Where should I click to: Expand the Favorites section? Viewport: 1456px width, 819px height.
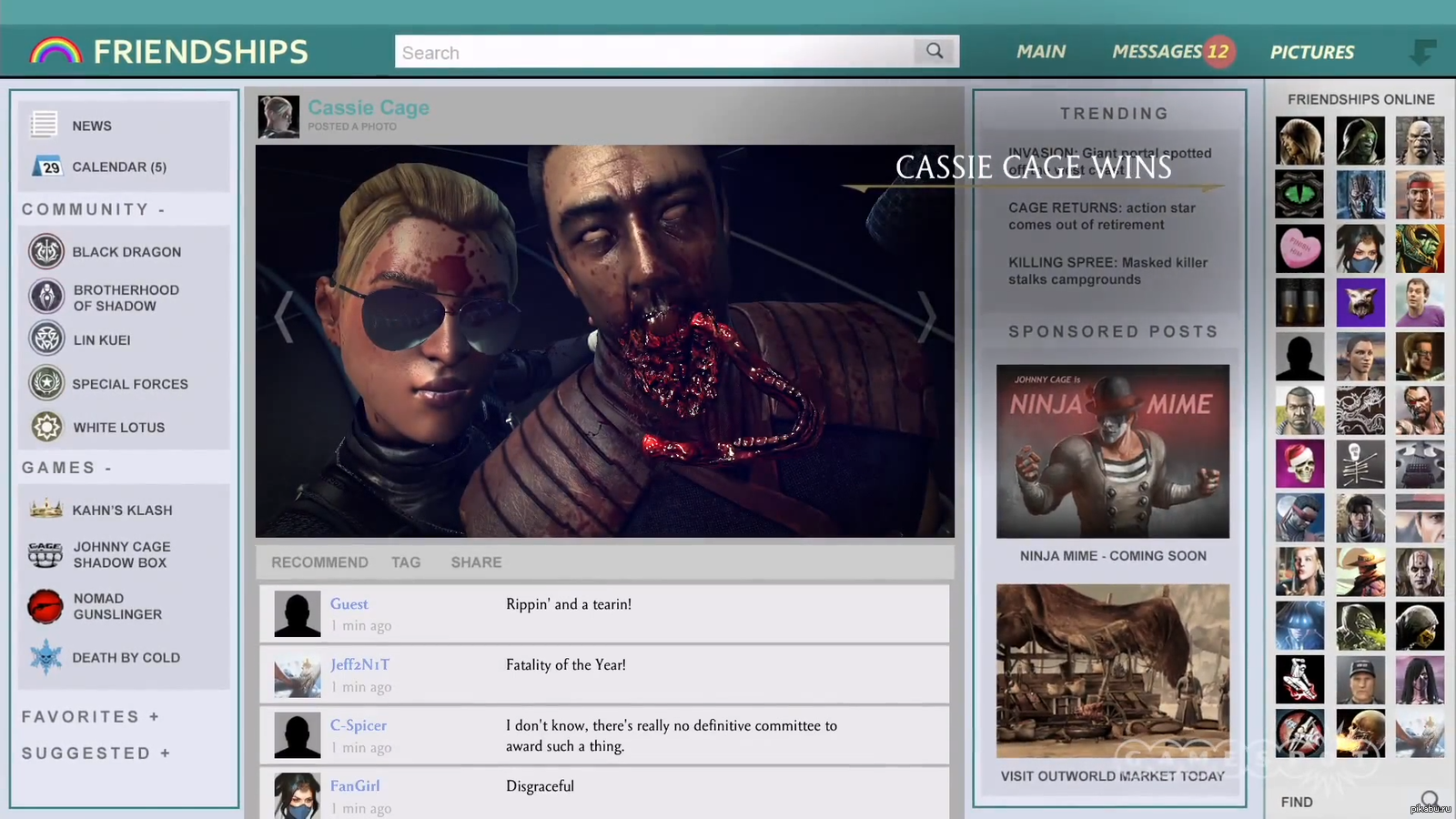click(x=154, y=717)
